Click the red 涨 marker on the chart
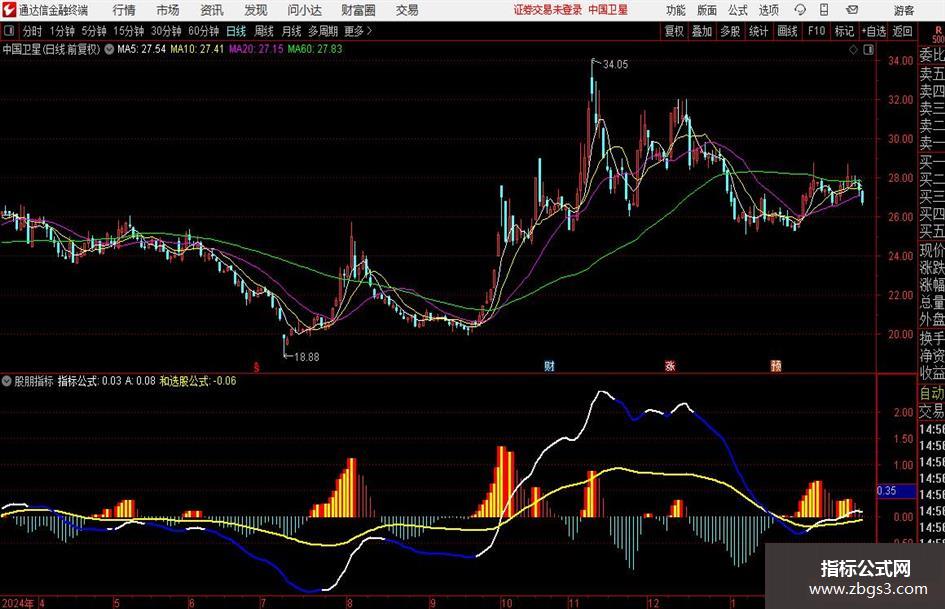Image resolution: width=945 pixels, height=609 pixels. [670, 365]
